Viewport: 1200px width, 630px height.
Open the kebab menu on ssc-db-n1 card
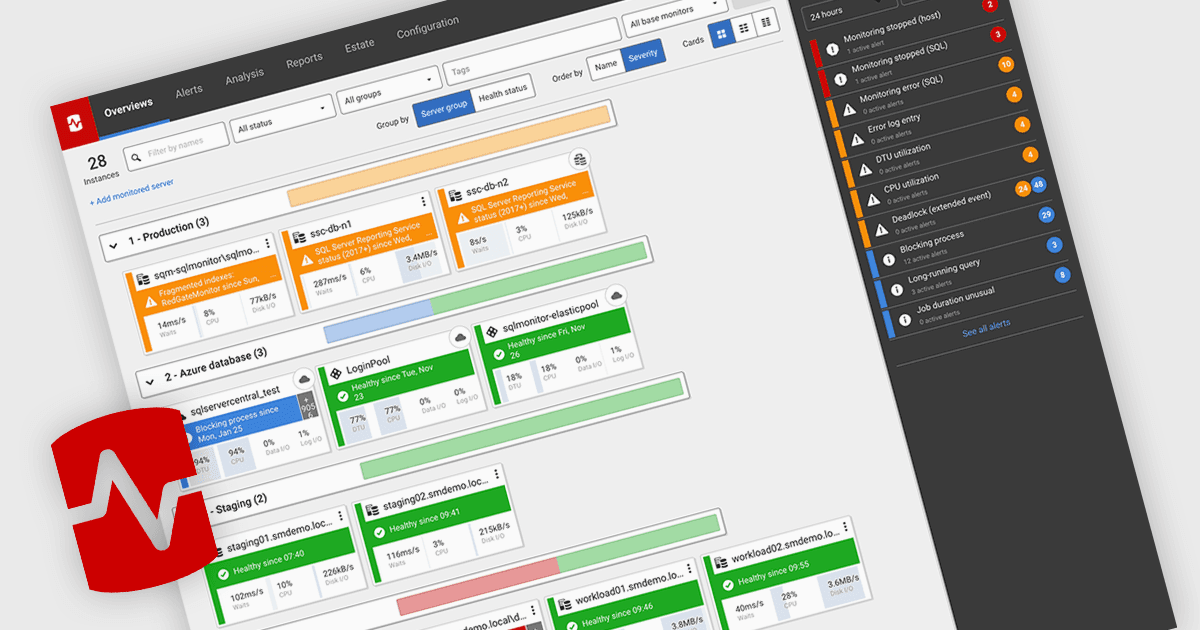[424, 200]
